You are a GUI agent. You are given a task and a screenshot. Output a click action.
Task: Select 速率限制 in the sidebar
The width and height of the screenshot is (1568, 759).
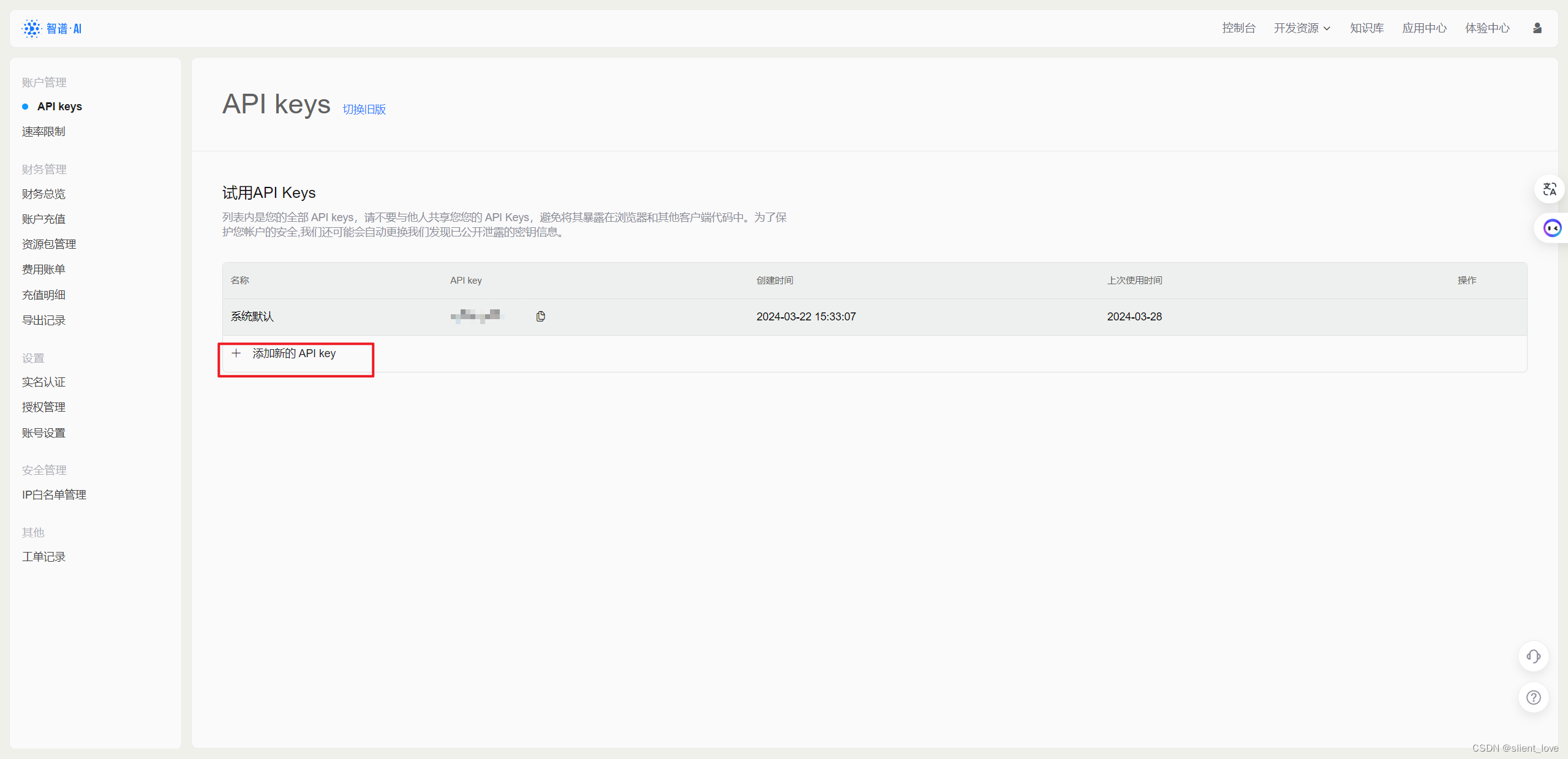click(x=43, y=131)
